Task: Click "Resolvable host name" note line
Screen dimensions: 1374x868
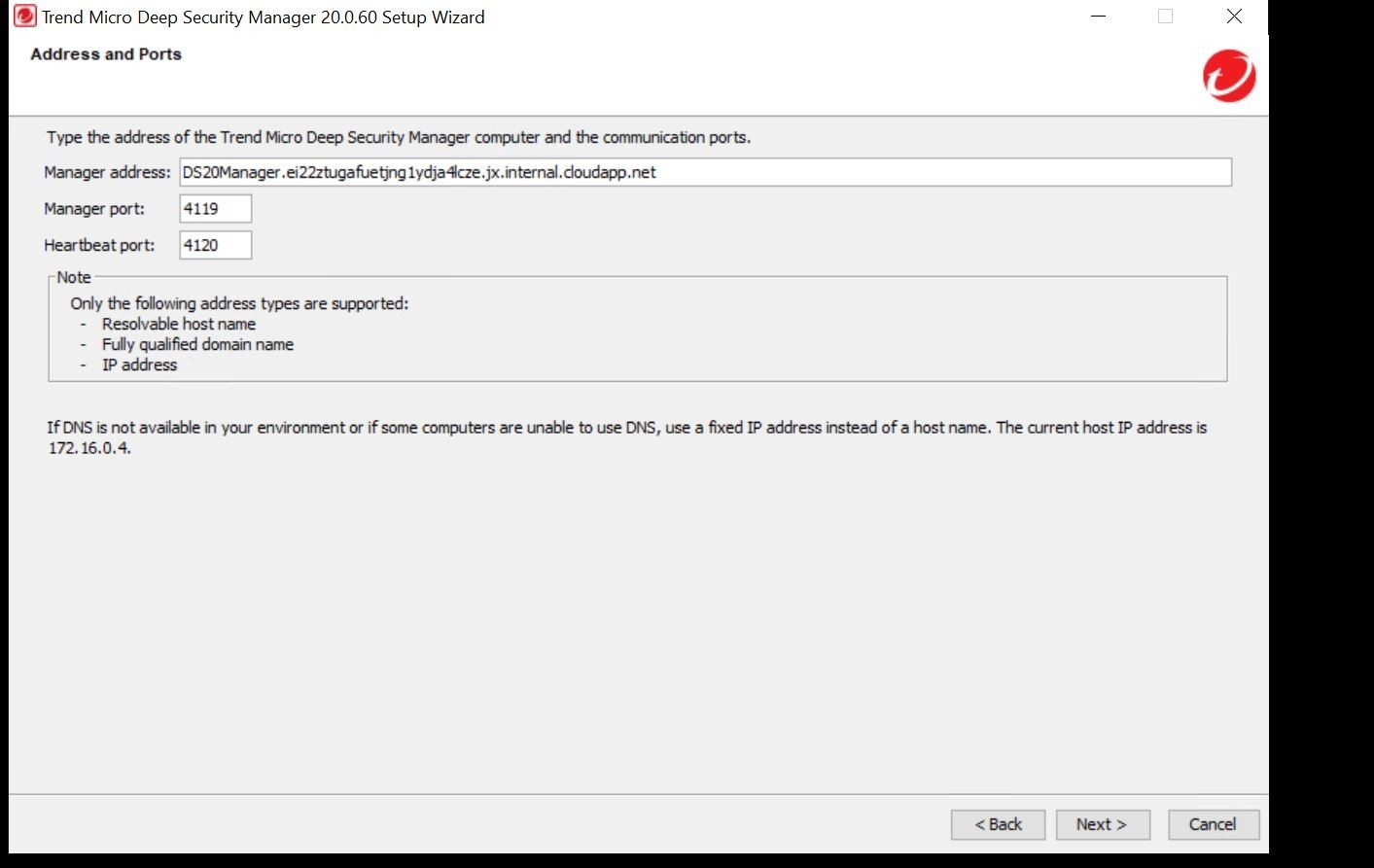Action: tap(179, 324)
